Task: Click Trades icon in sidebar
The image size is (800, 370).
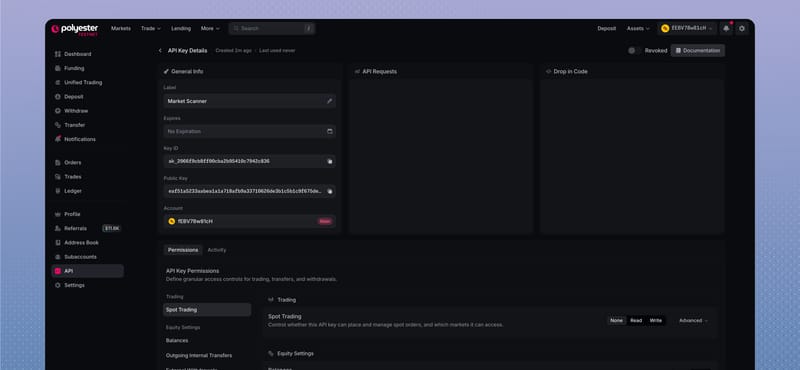Action: [x=58, y=177]
